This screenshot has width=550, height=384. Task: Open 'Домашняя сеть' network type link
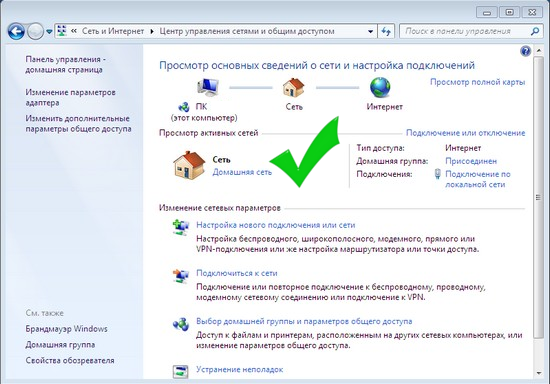click(x=242, y=172)
